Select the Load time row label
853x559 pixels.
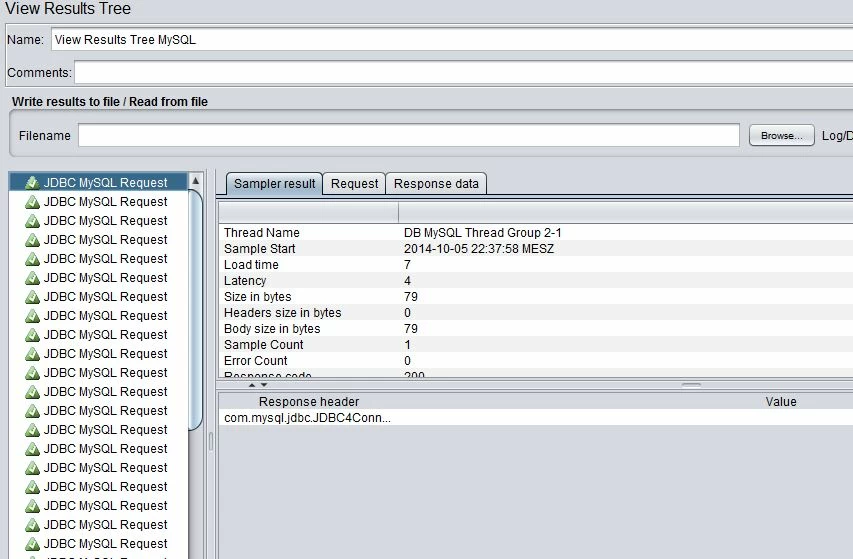[251, 265]
